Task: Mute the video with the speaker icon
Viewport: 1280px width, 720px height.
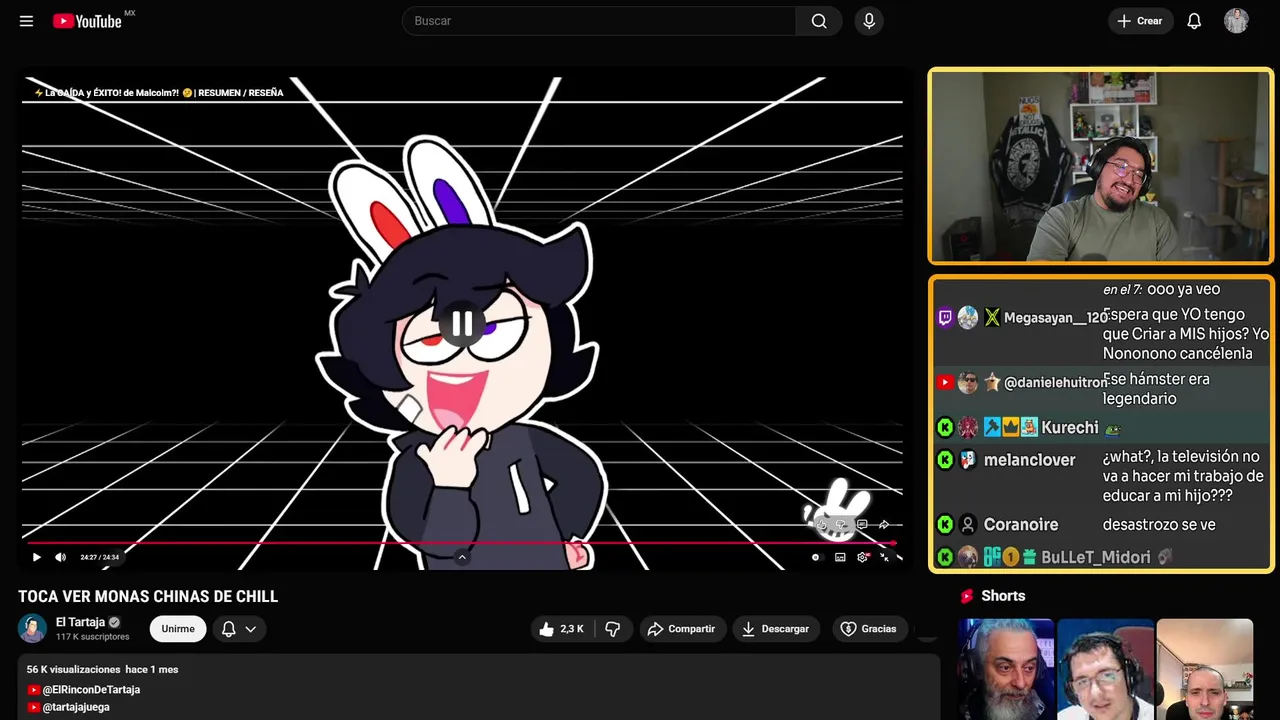Action: pos(61,557)
